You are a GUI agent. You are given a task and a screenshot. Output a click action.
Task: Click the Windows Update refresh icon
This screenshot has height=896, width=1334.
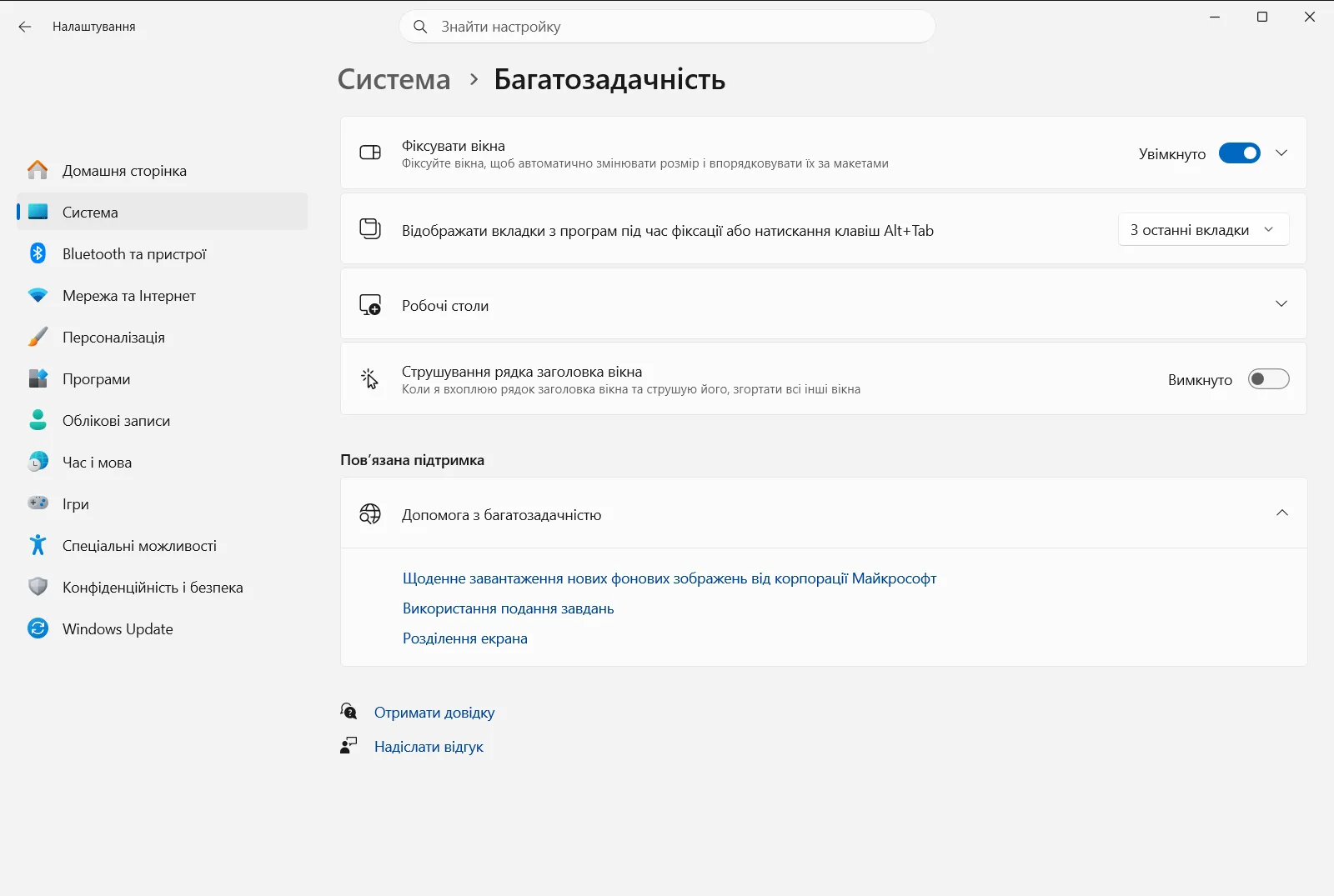tap(38, 628)
